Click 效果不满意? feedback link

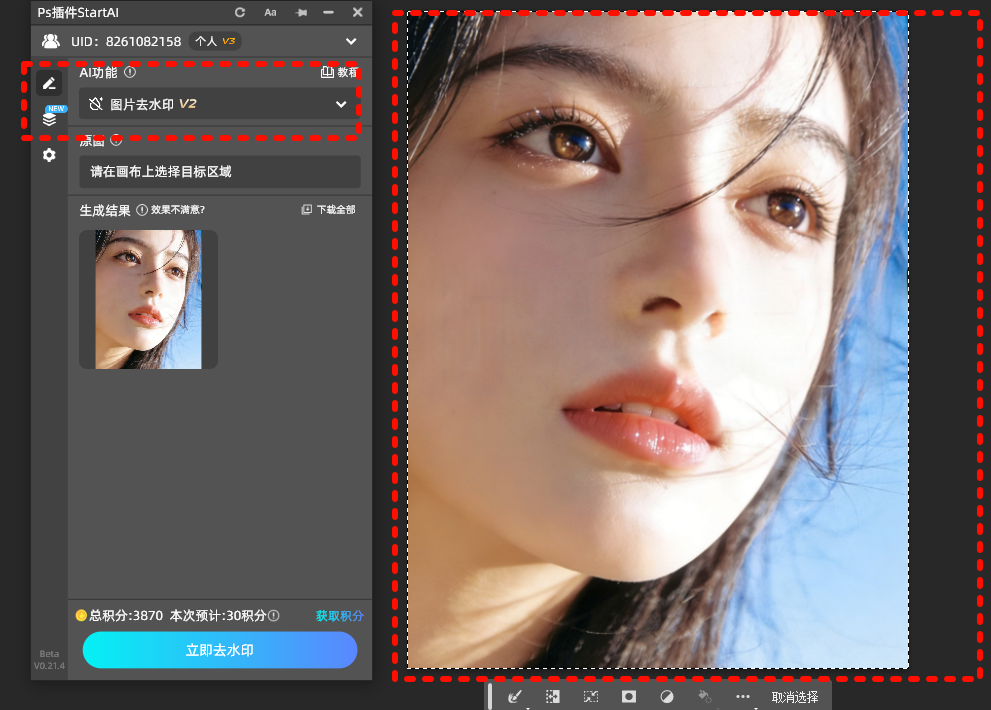coord(171,210)
